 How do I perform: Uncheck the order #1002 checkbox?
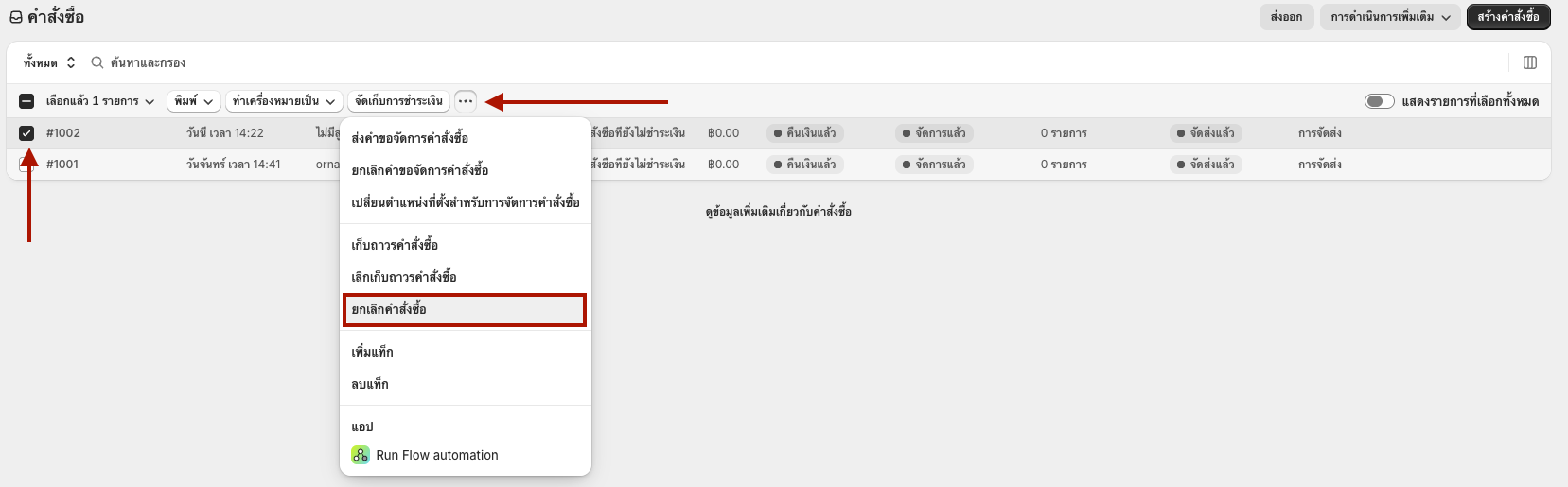point(26,133)
